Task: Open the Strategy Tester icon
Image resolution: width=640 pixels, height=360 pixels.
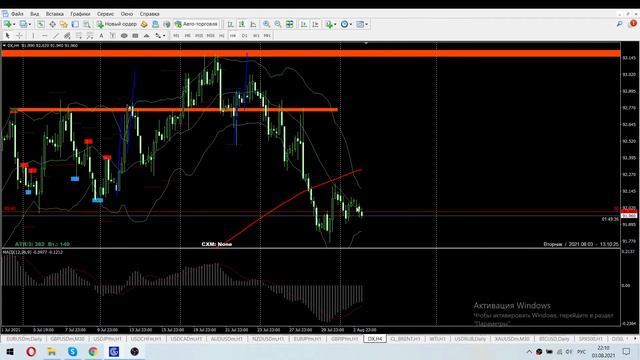Action: click(87, 24)
